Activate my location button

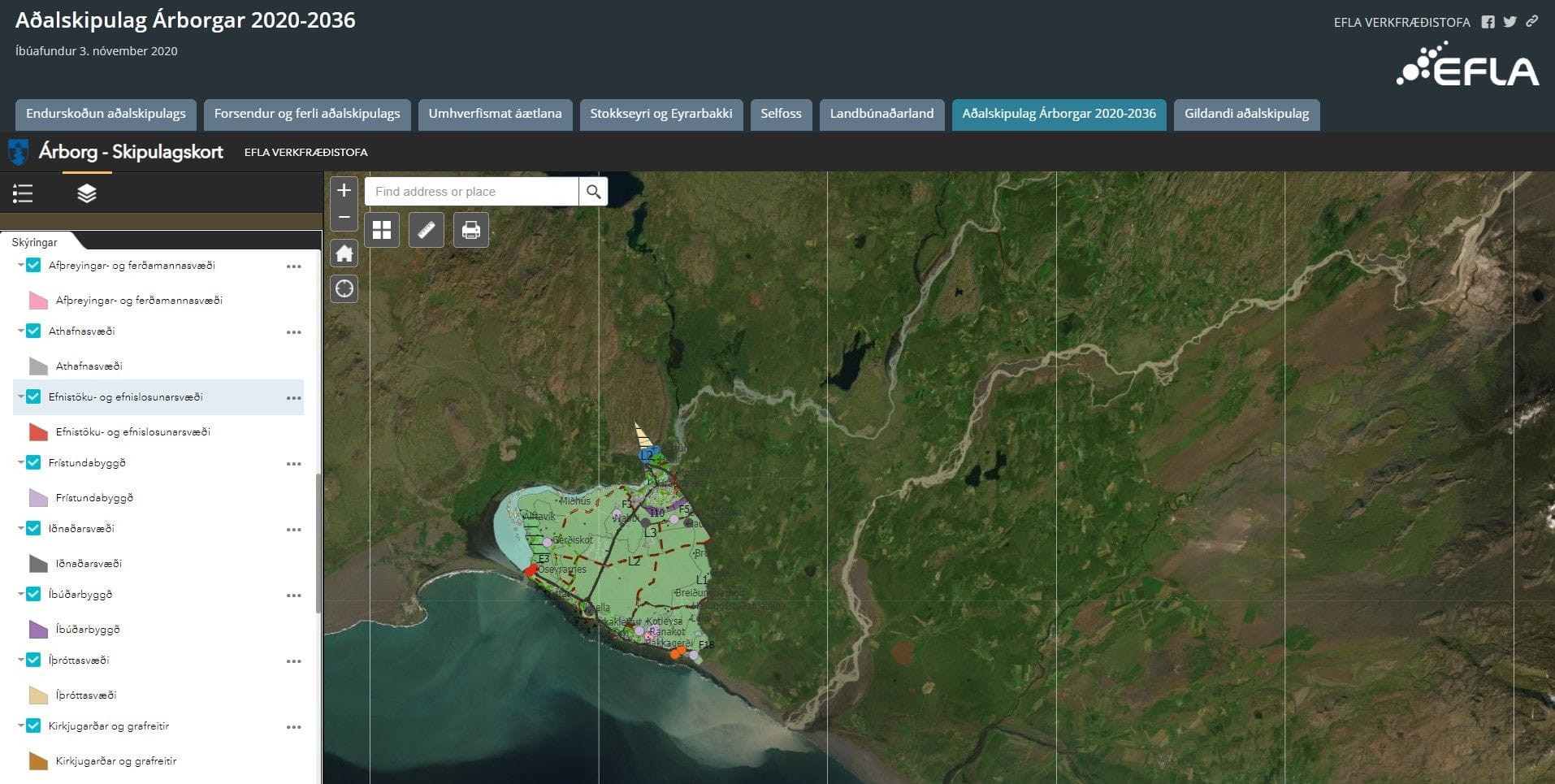point(344,288)
